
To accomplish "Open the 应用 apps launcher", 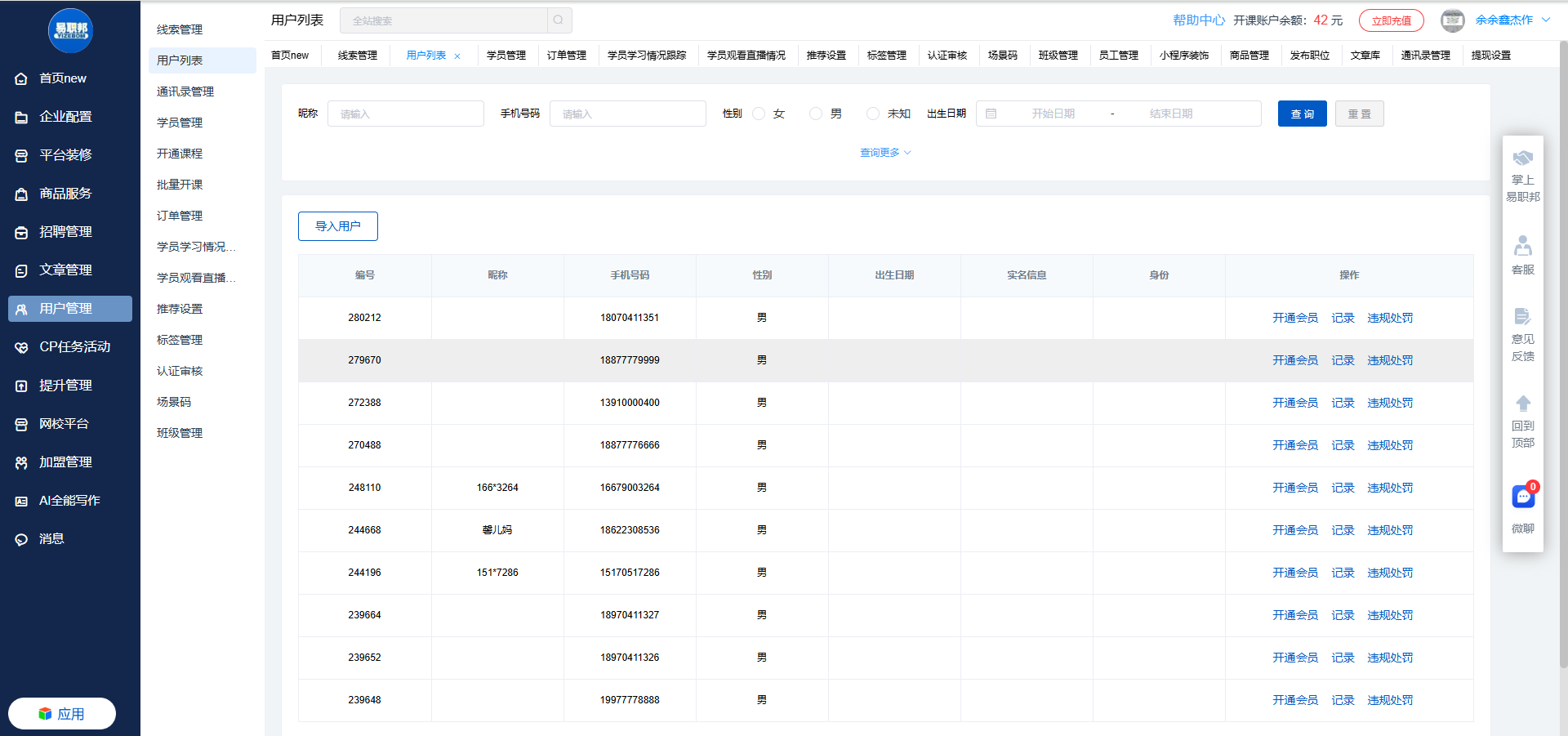I will (62, 714).
